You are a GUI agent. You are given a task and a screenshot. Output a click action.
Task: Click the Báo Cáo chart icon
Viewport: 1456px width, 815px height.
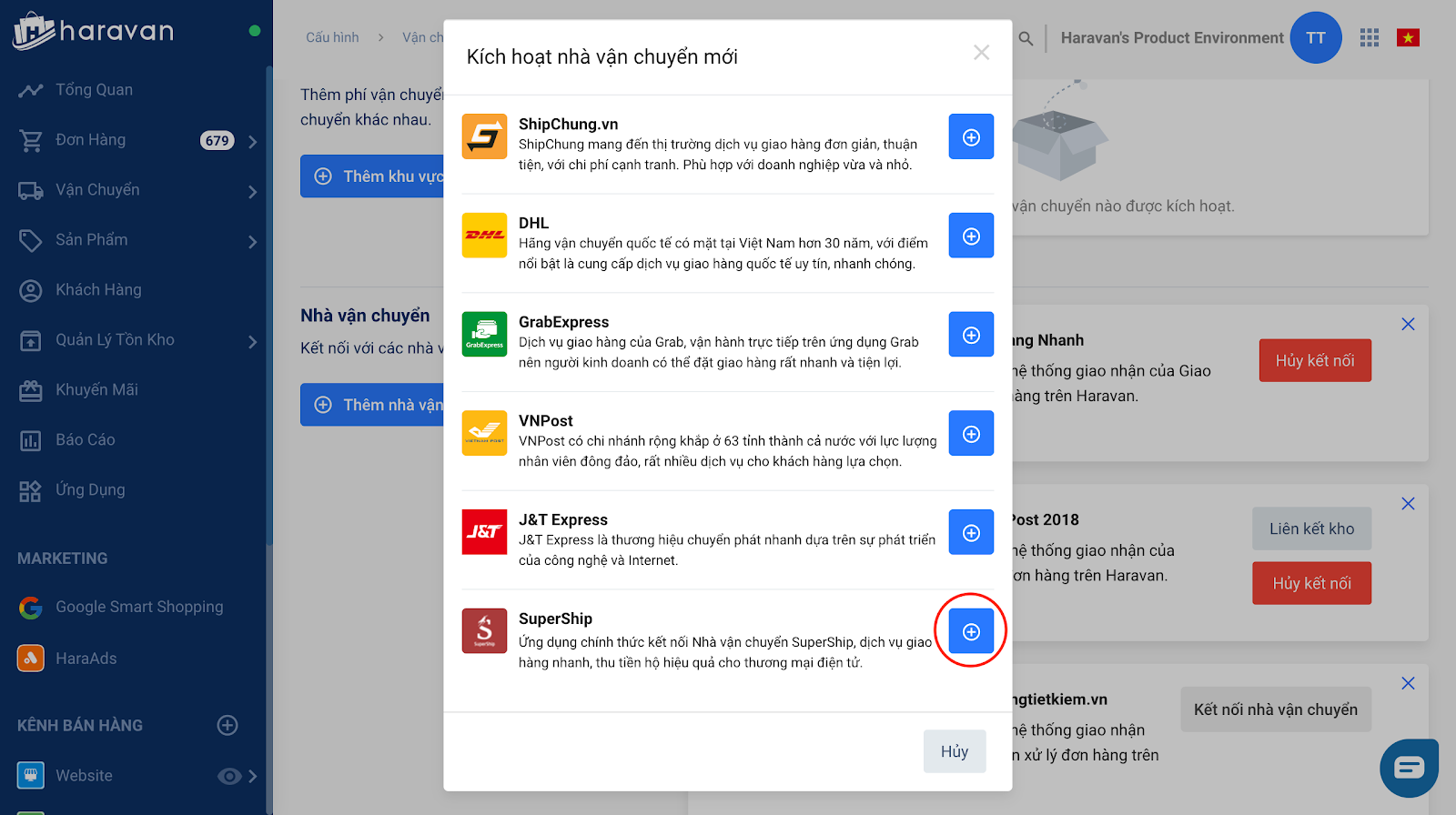(x=31, y=441)
